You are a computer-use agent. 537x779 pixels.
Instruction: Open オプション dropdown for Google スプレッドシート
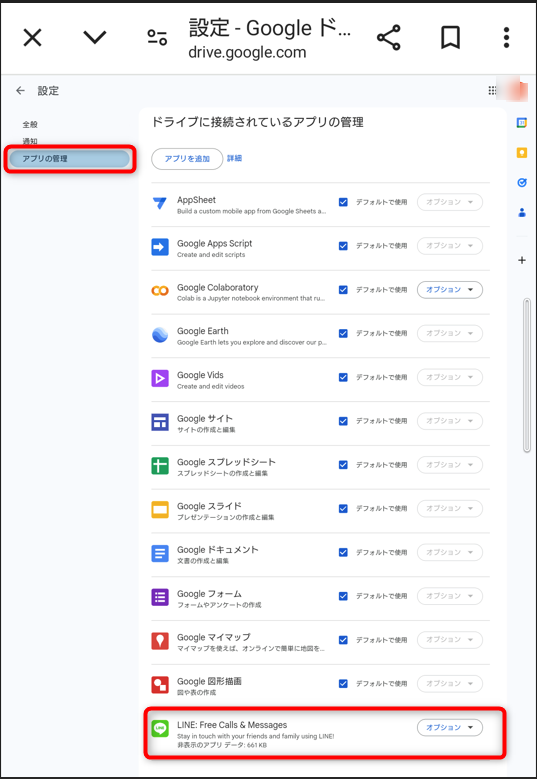coord(450,465)
